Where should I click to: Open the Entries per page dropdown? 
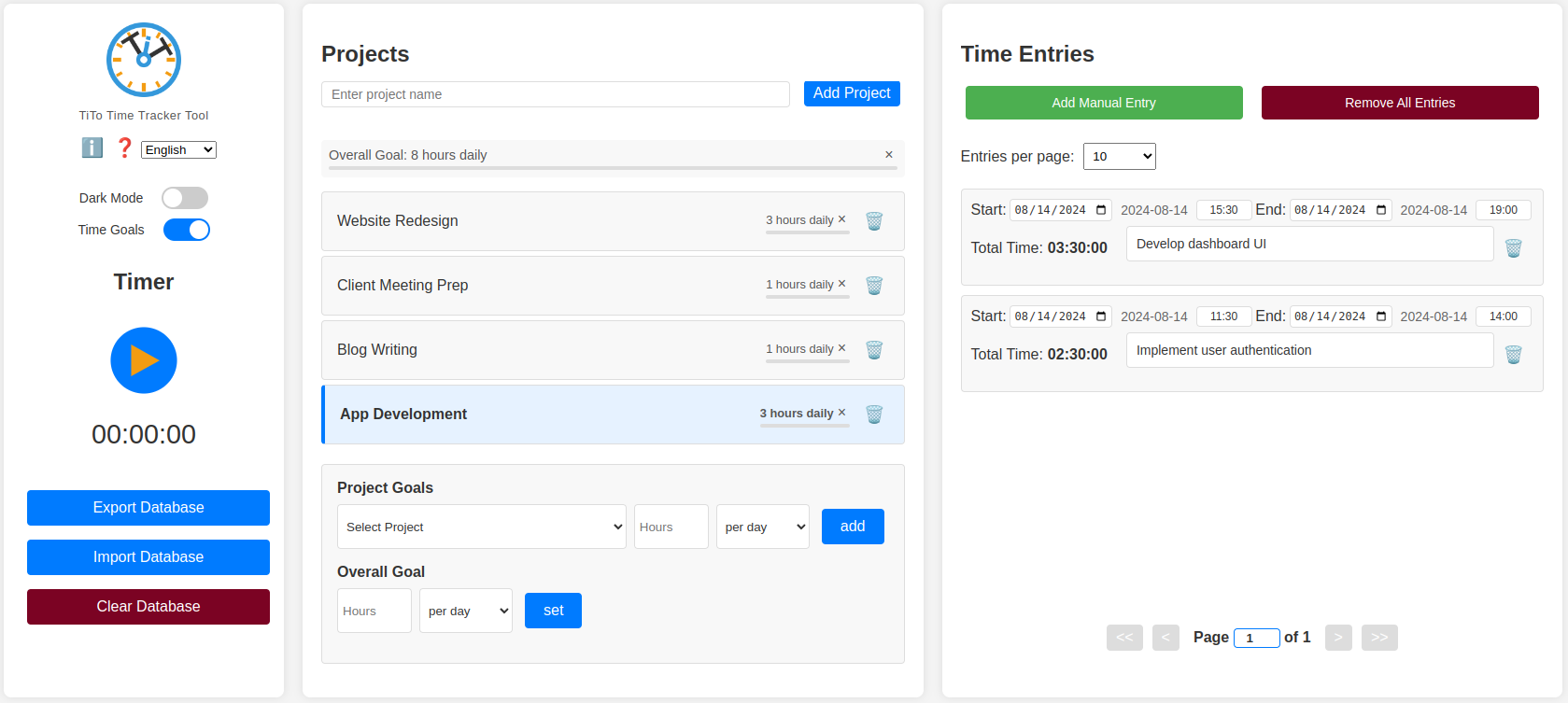(1119, 157)
